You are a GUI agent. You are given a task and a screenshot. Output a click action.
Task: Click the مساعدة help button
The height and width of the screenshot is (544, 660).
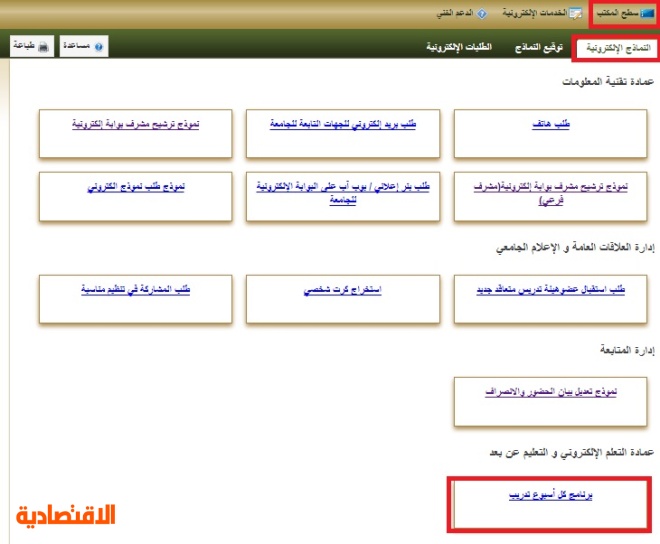[84, 46]
